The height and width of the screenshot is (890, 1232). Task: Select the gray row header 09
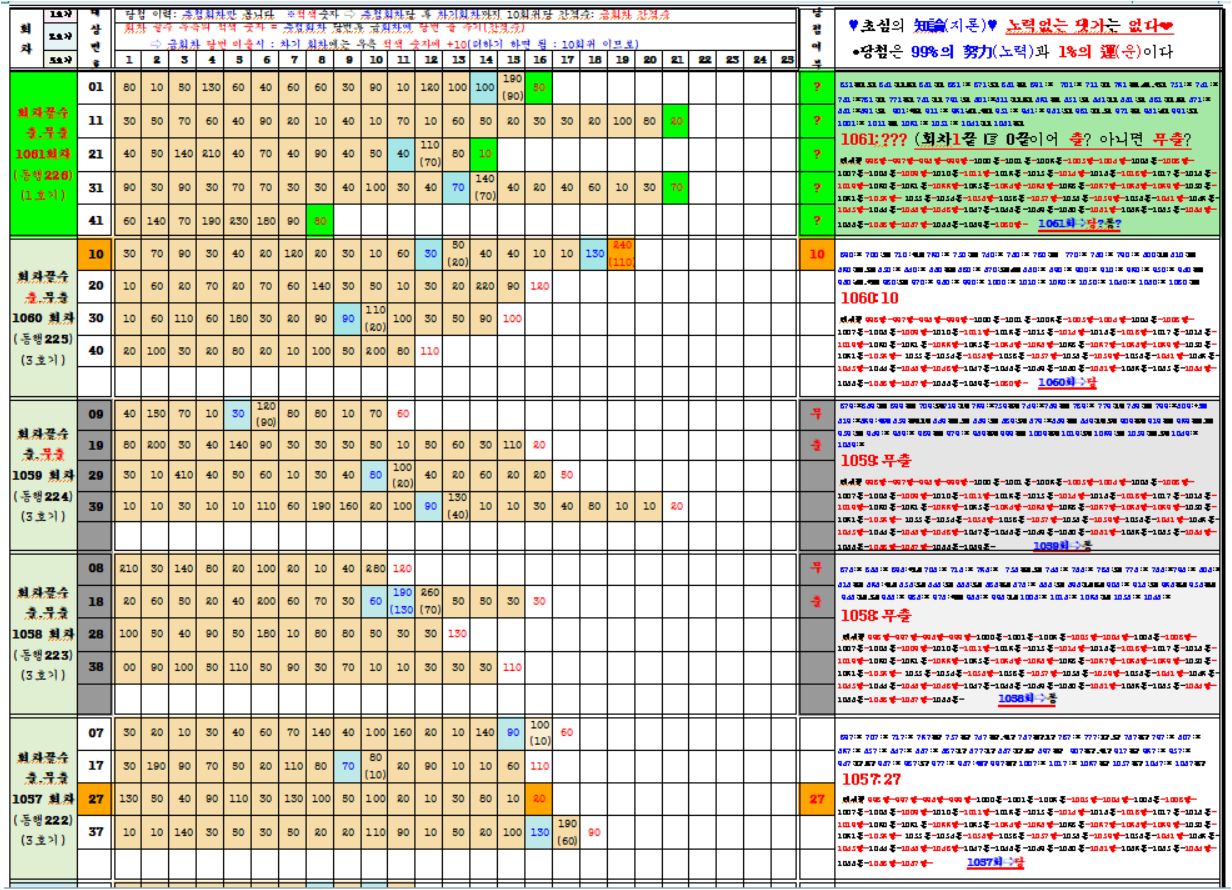click(96, 413)
